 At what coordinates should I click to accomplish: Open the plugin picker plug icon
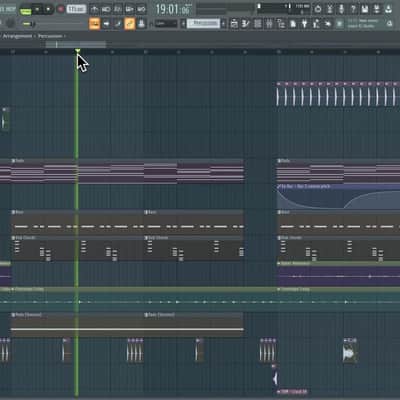tap(304, 24)
